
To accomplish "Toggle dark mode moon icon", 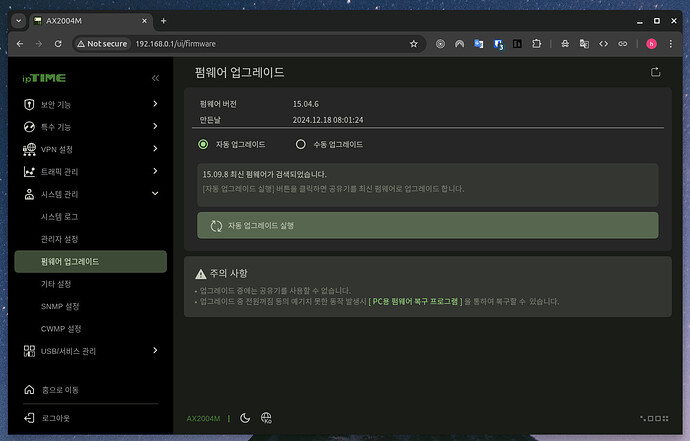I will (x=245, y=418).
